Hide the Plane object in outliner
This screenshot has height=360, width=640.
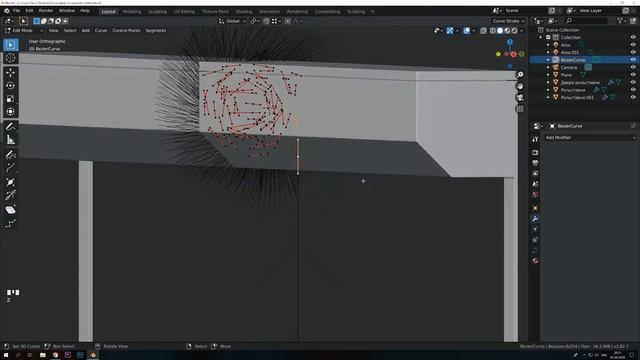click(633, 75)
